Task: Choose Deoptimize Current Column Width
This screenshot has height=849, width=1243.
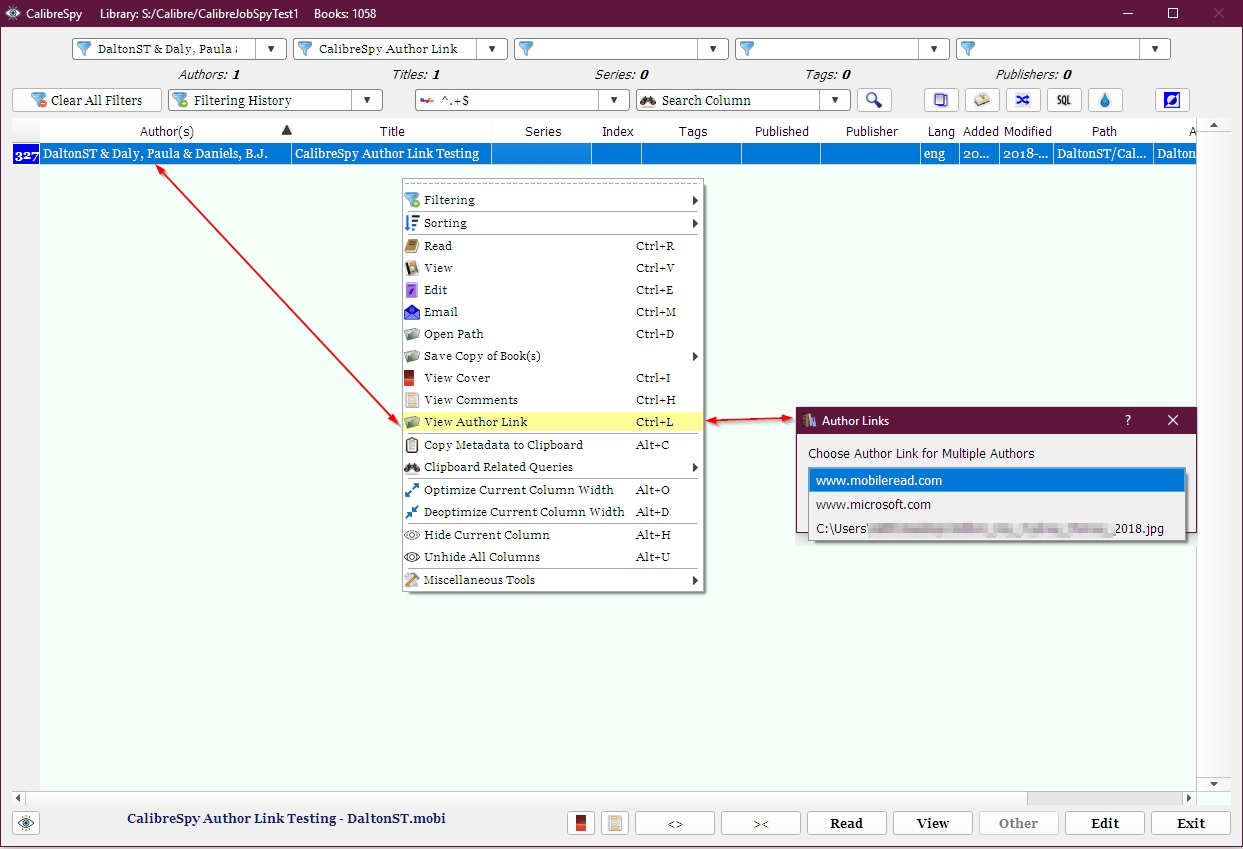Action: point(552,512)
